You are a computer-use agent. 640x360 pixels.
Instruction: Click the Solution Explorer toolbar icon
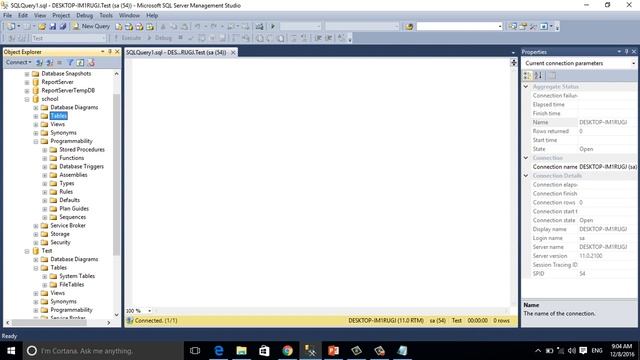coord(513,27)
